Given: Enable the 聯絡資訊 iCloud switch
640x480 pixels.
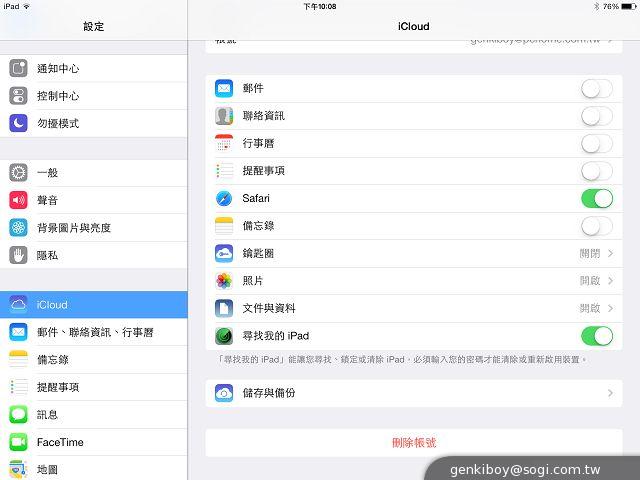Looking at the screenshot, I should [597, 116].
